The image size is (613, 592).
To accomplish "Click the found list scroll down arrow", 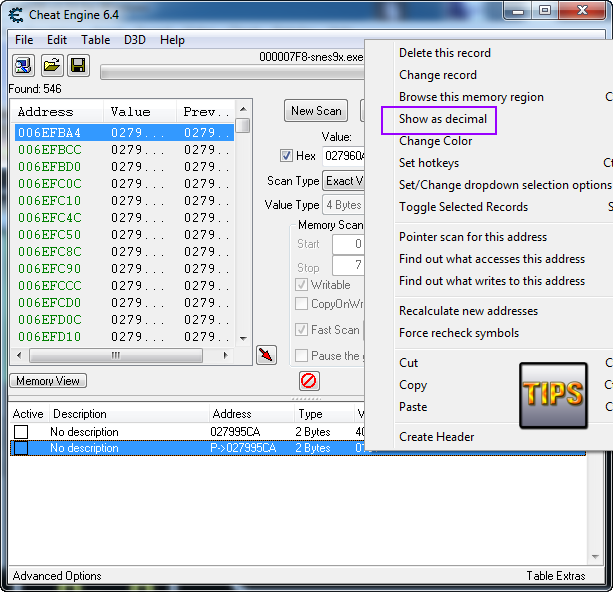I will pos(243,339).
